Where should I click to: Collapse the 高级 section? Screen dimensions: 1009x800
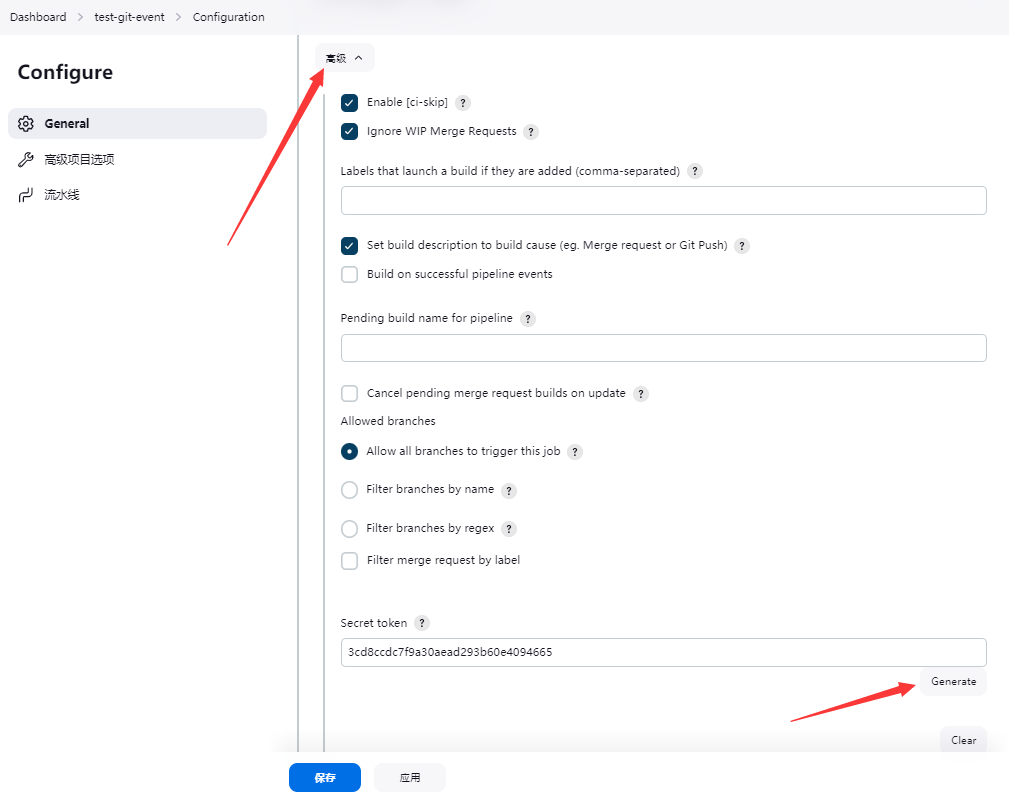(x=344, y=57)
